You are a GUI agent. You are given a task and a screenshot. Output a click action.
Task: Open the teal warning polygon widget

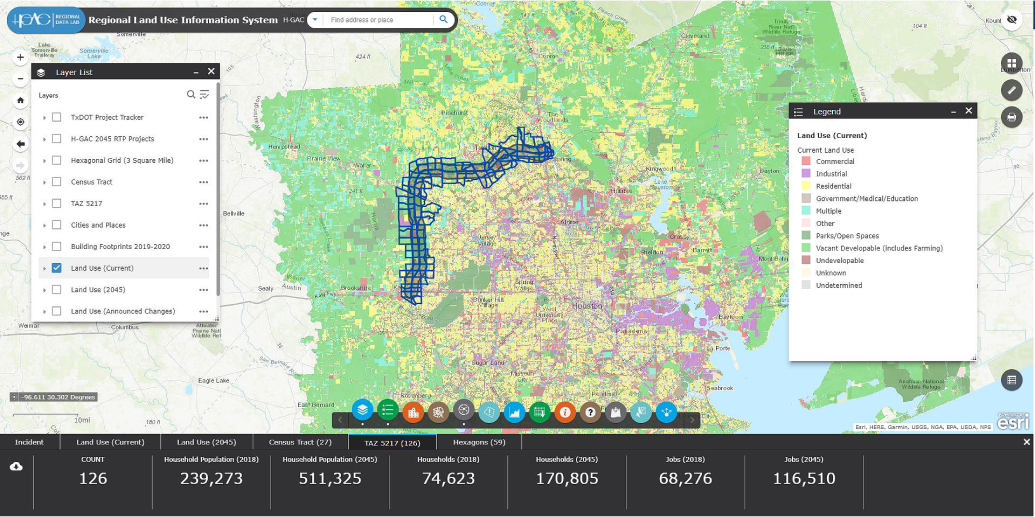click(x=488, y=413)
